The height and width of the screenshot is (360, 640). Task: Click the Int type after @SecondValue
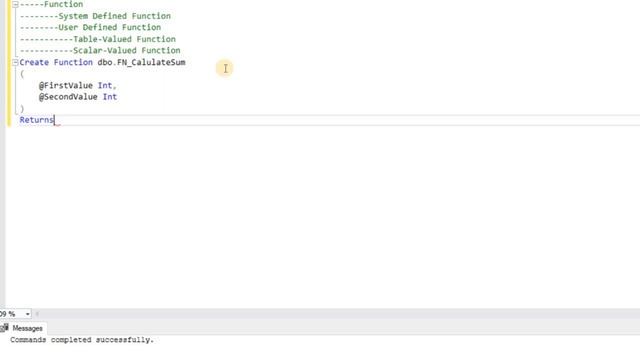tap(110, 97)
